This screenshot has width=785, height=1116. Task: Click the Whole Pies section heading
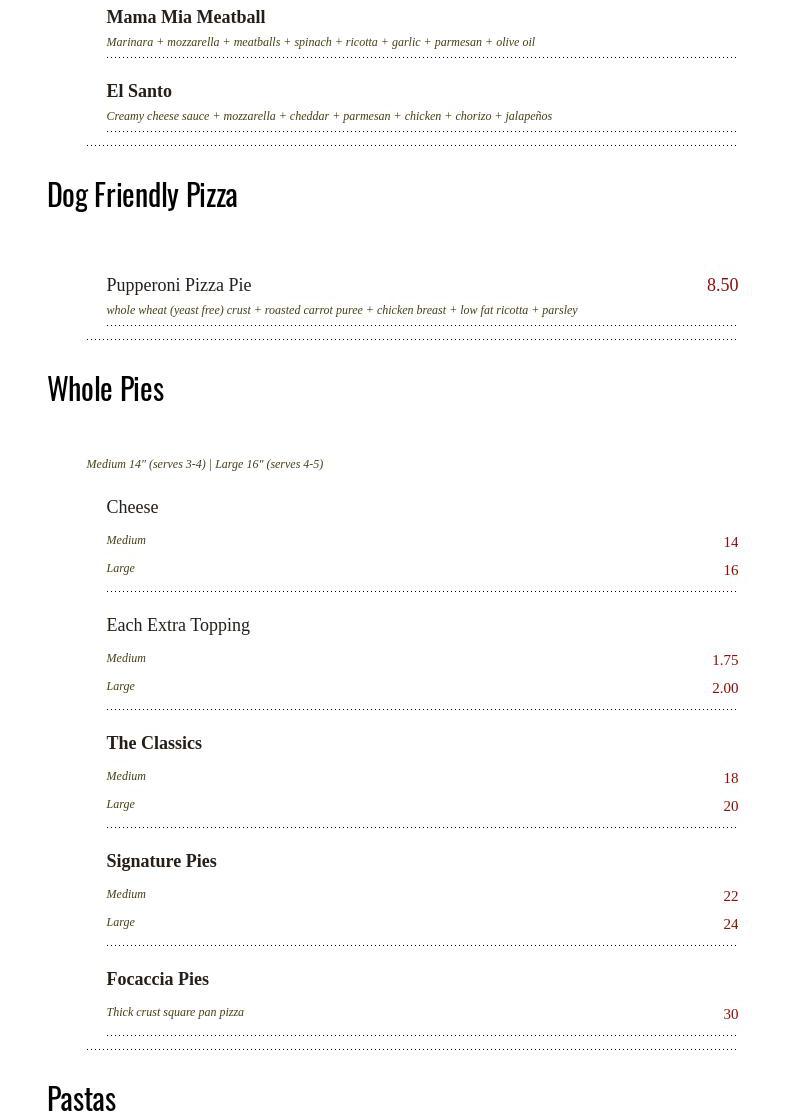[105, 388]
